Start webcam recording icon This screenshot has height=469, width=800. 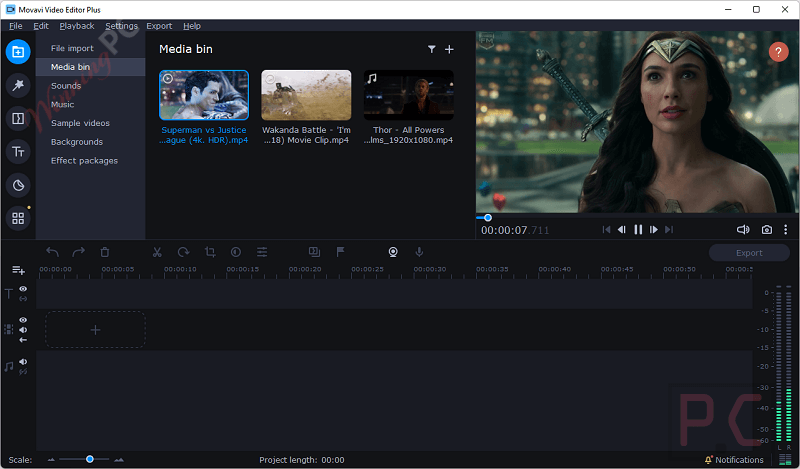(393, 252)
